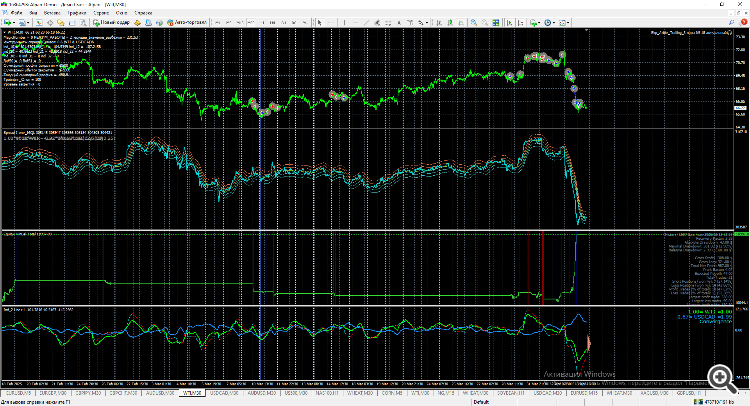750x406 pixels.
Task: Select the M15 timeframe button
Action: 239,22
